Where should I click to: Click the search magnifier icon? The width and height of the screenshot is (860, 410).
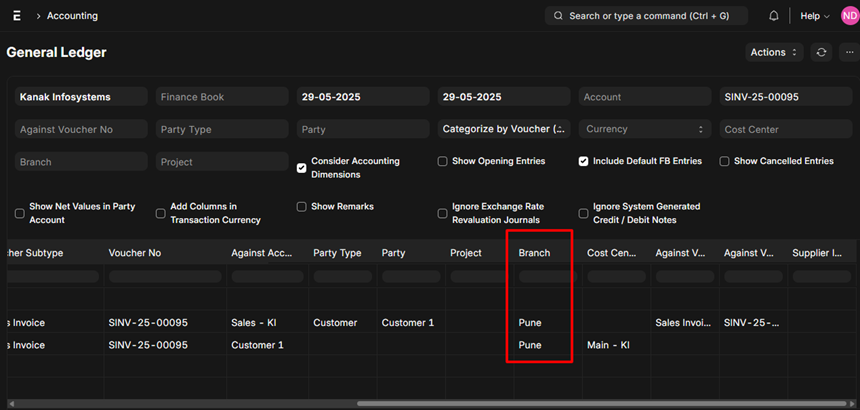click(558, 16)
